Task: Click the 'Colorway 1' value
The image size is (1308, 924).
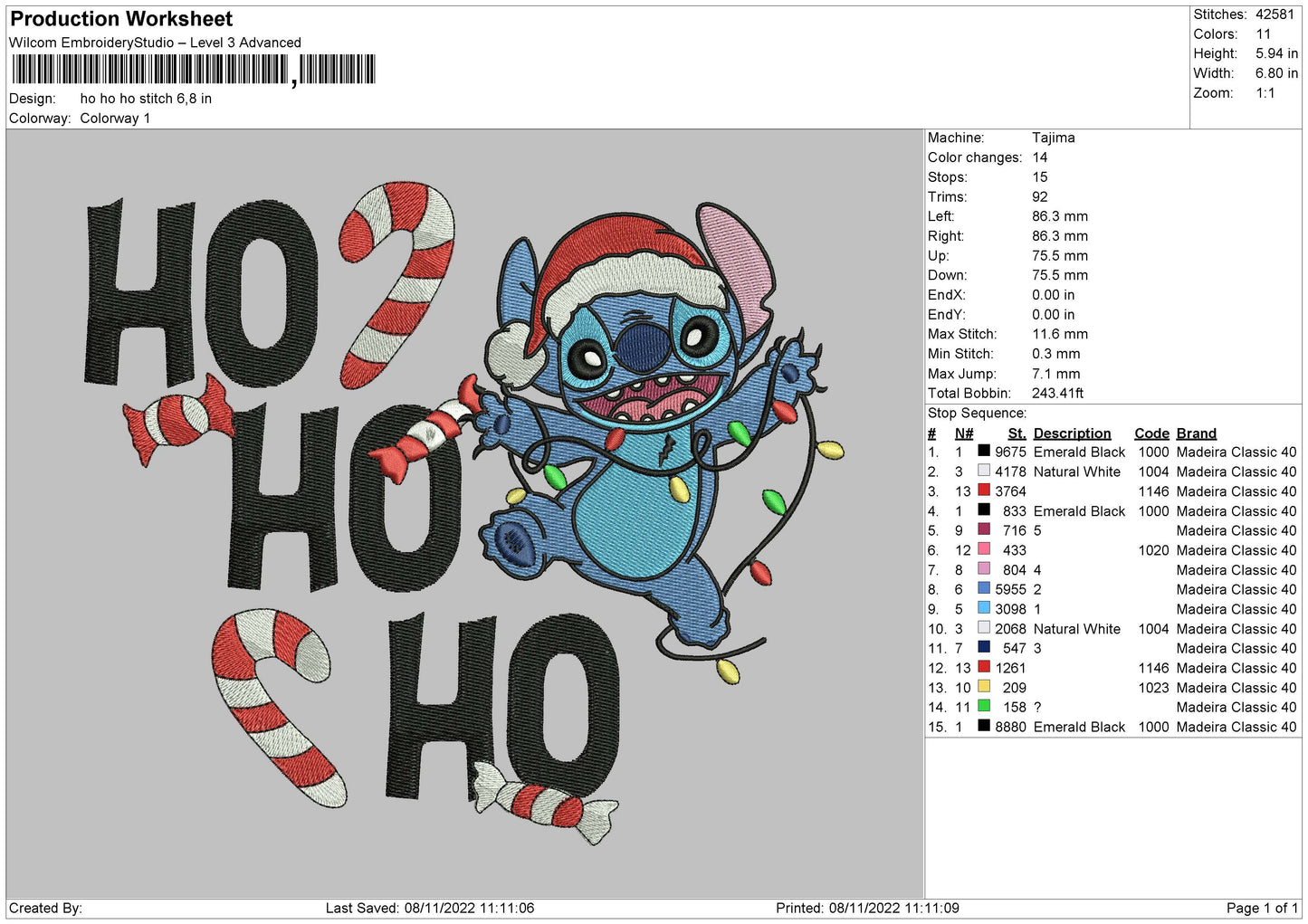Action: (x=115, y=119)
